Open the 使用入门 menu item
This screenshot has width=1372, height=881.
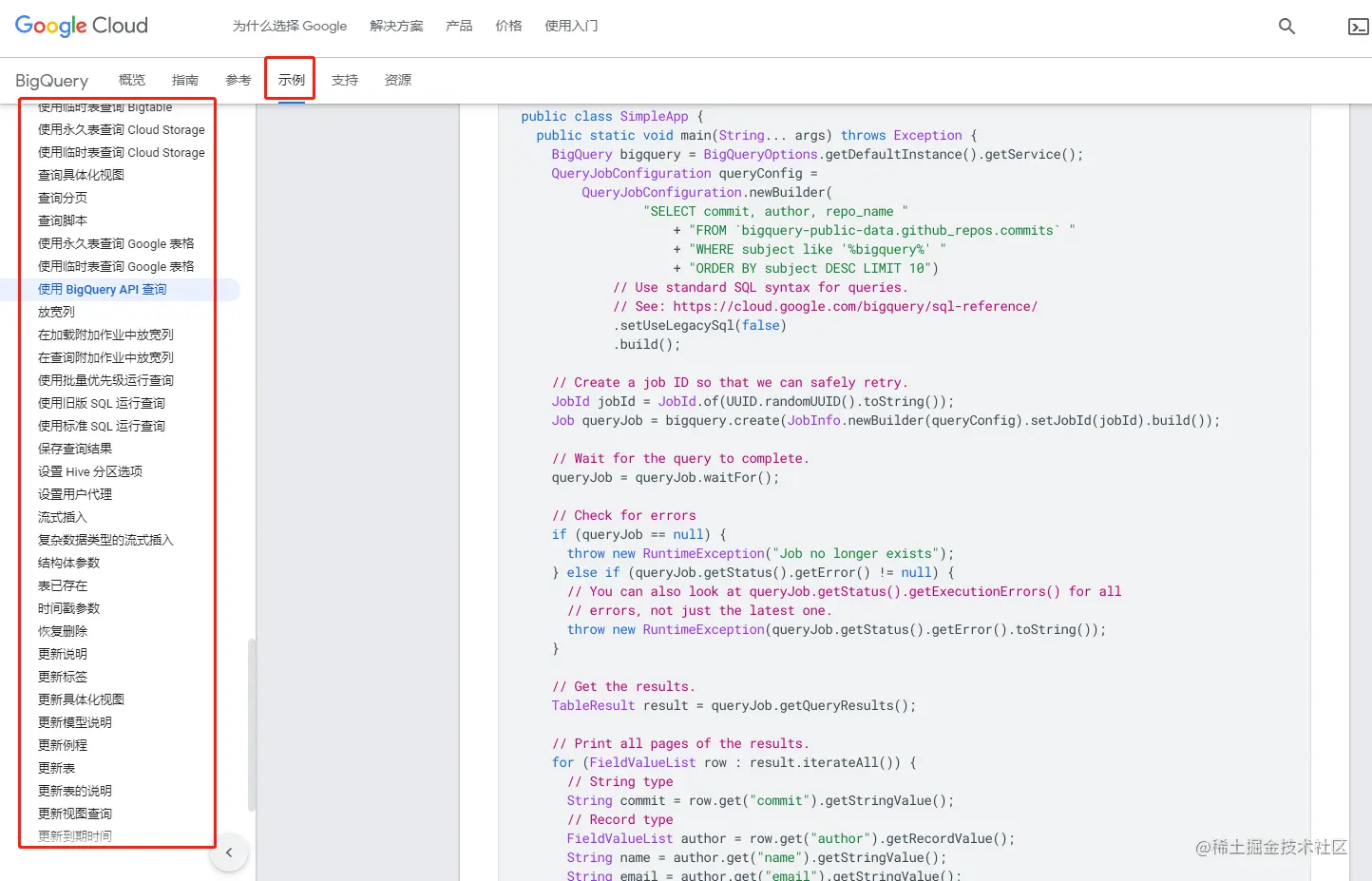point(571,26)
